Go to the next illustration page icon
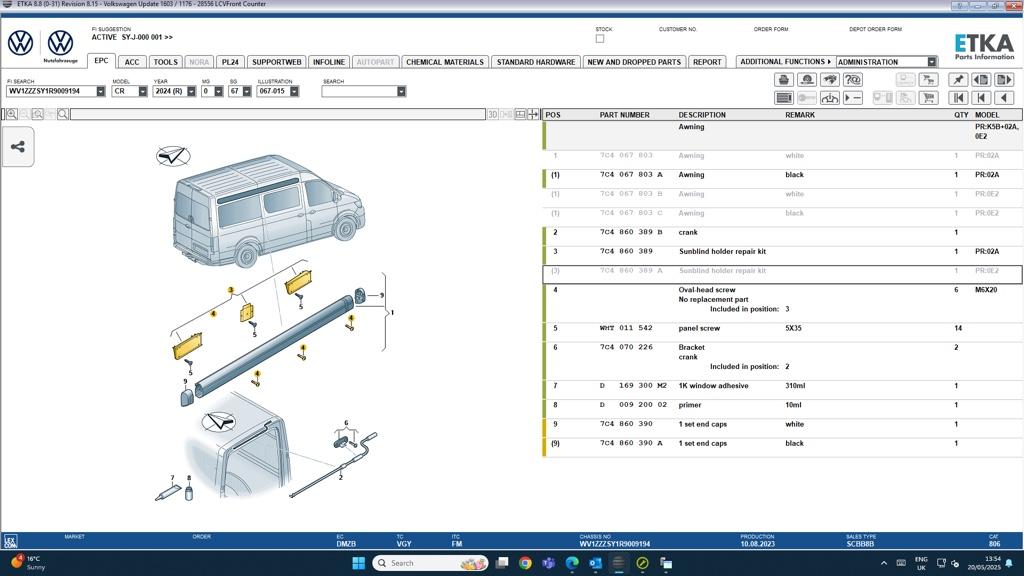 (1004, 80)
